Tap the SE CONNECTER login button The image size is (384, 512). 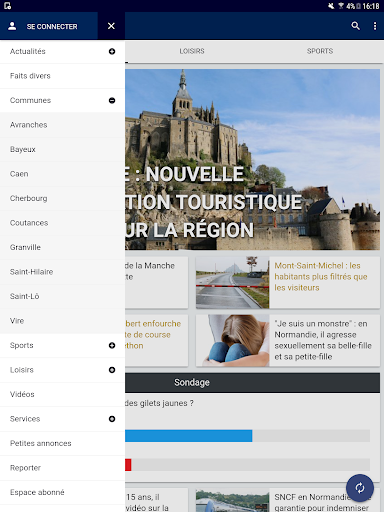pos(52,26)
